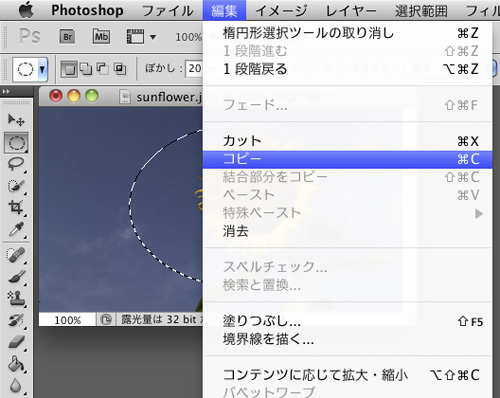Choose カット from the edit menu
500x398 pixels.
[x=348, y=141]
